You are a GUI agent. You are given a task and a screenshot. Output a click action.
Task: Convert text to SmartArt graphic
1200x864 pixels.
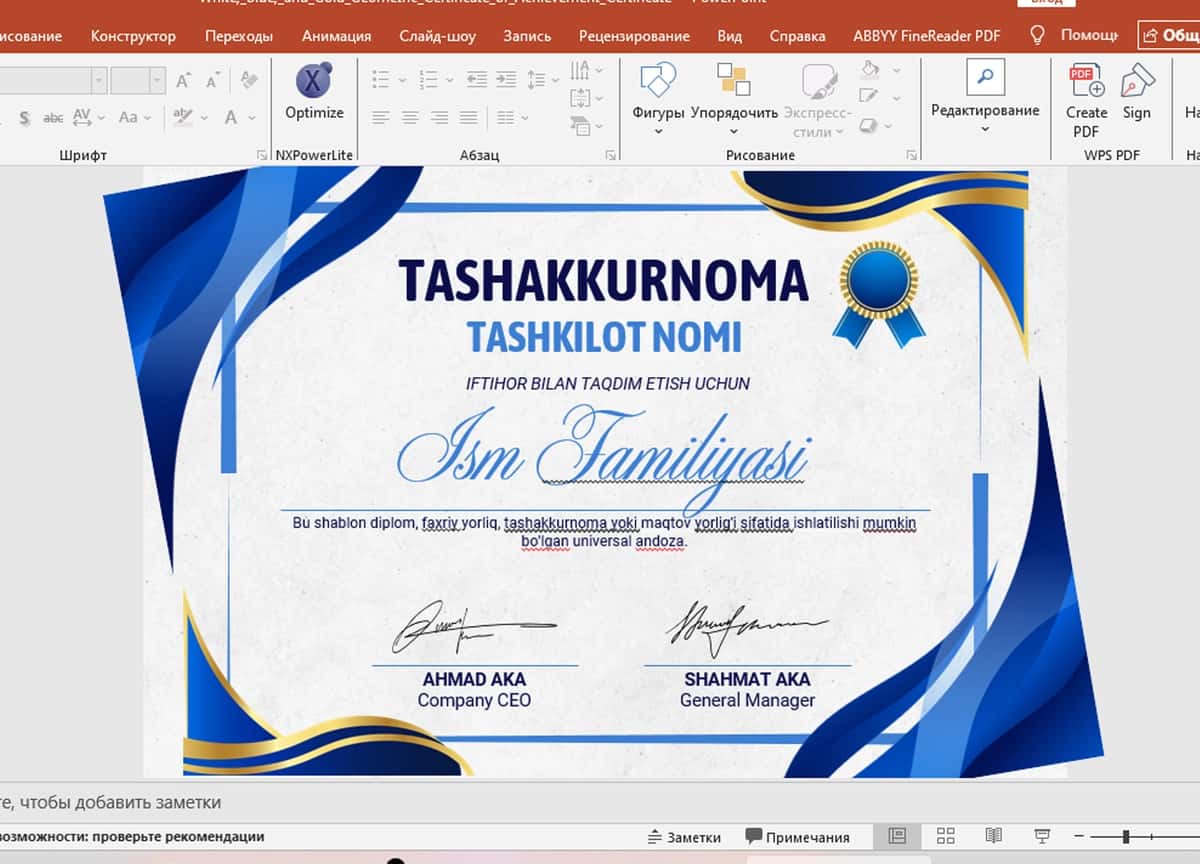click(586, 126)
